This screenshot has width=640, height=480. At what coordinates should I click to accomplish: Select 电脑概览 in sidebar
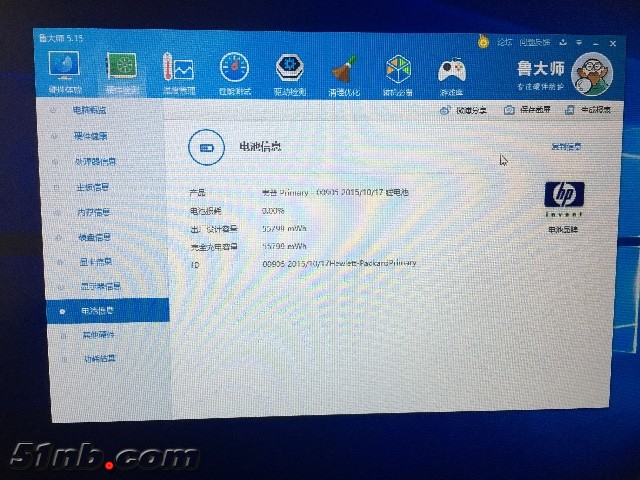[89, 110]
